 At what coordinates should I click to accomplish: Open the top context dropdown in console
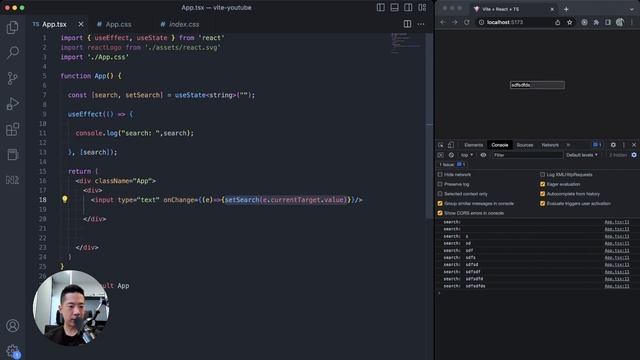click(467, 155)
